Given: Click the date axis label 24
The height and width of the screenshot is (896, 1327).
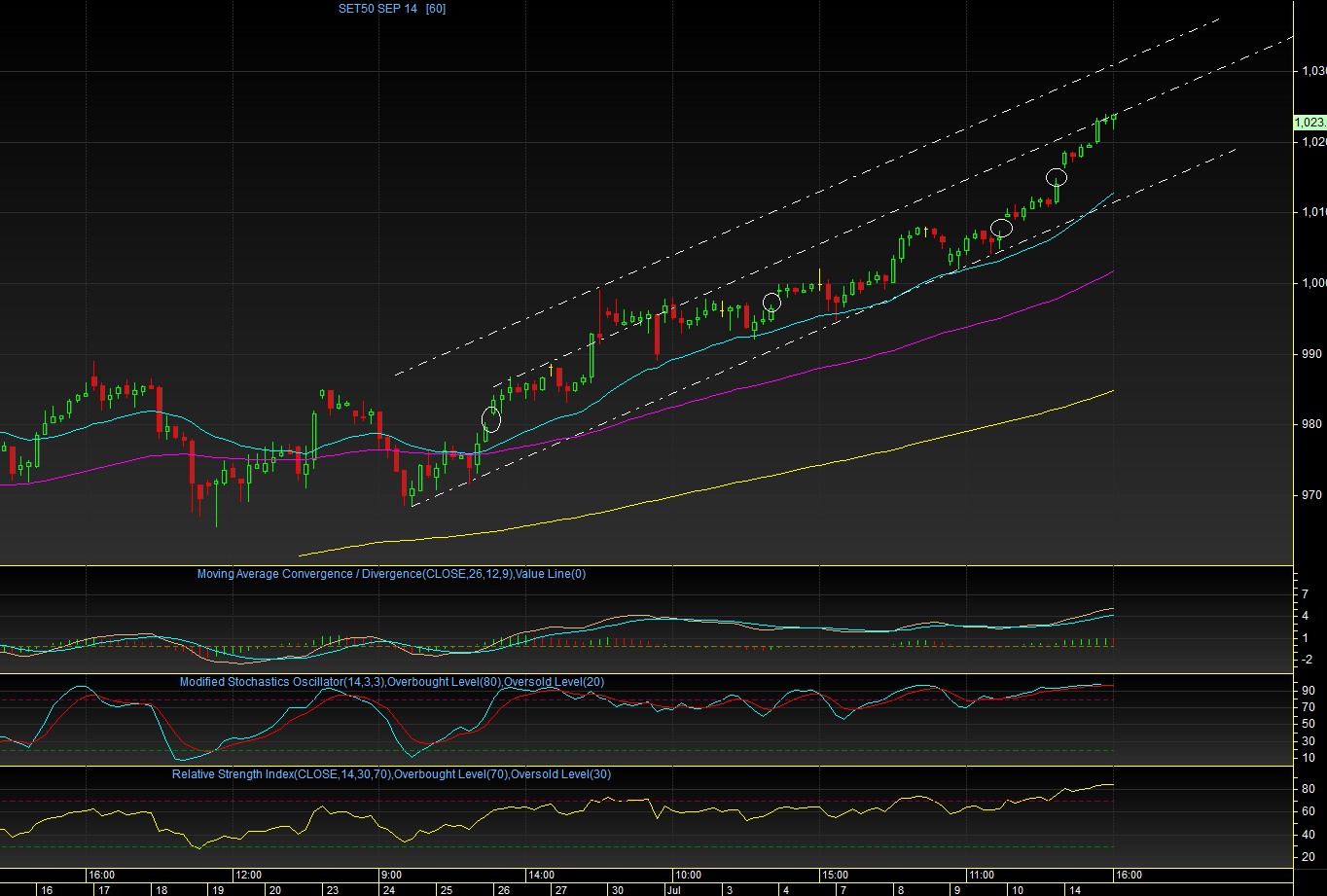Looking at the screenshot, I should (389, 890).
